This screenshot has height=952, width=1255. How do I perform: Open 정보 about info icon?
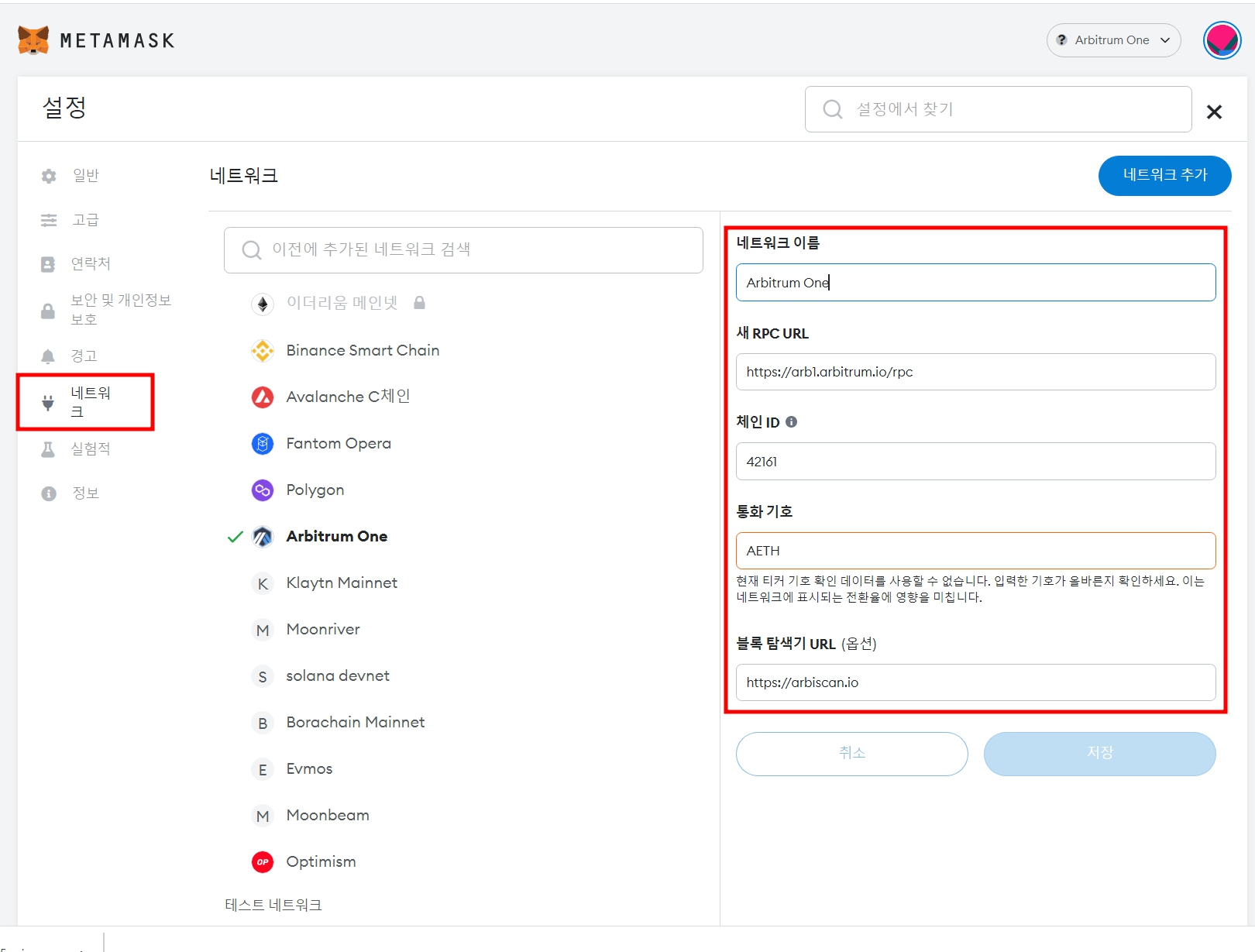[49, 493]
